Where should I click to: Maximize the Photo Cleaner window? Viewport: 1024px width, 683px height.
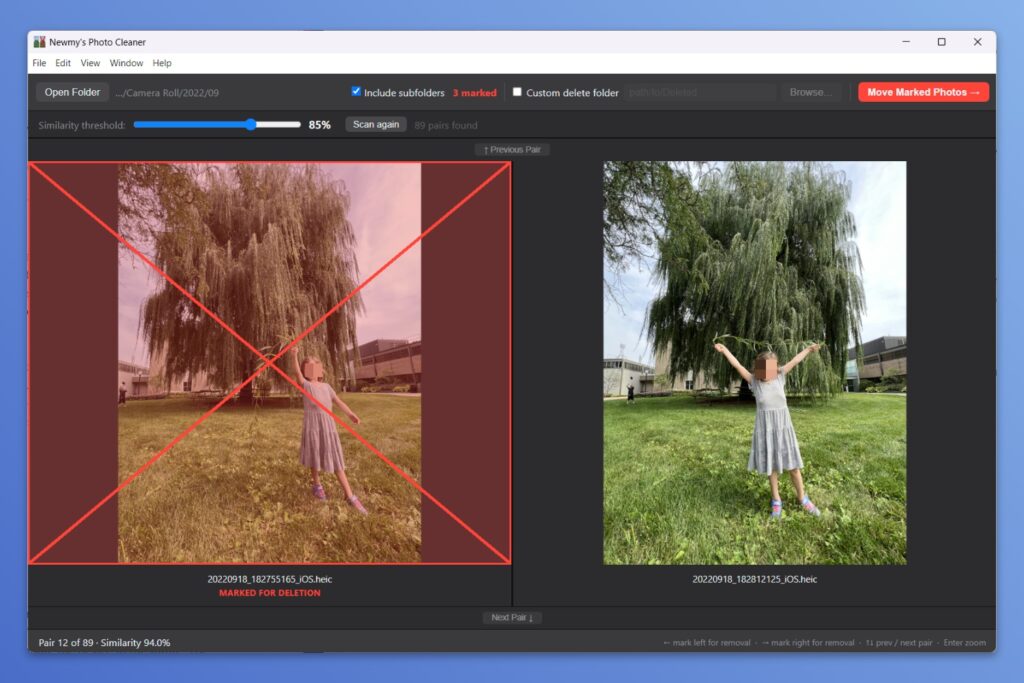[941, 42]
